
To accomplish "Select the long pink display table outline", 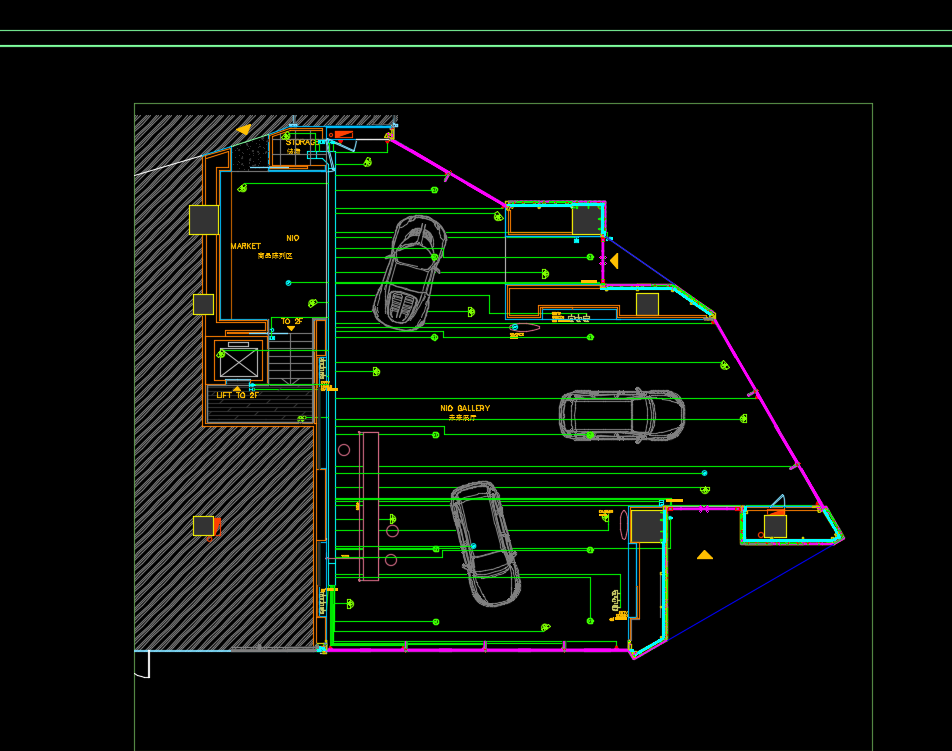I will click(369, 506).
